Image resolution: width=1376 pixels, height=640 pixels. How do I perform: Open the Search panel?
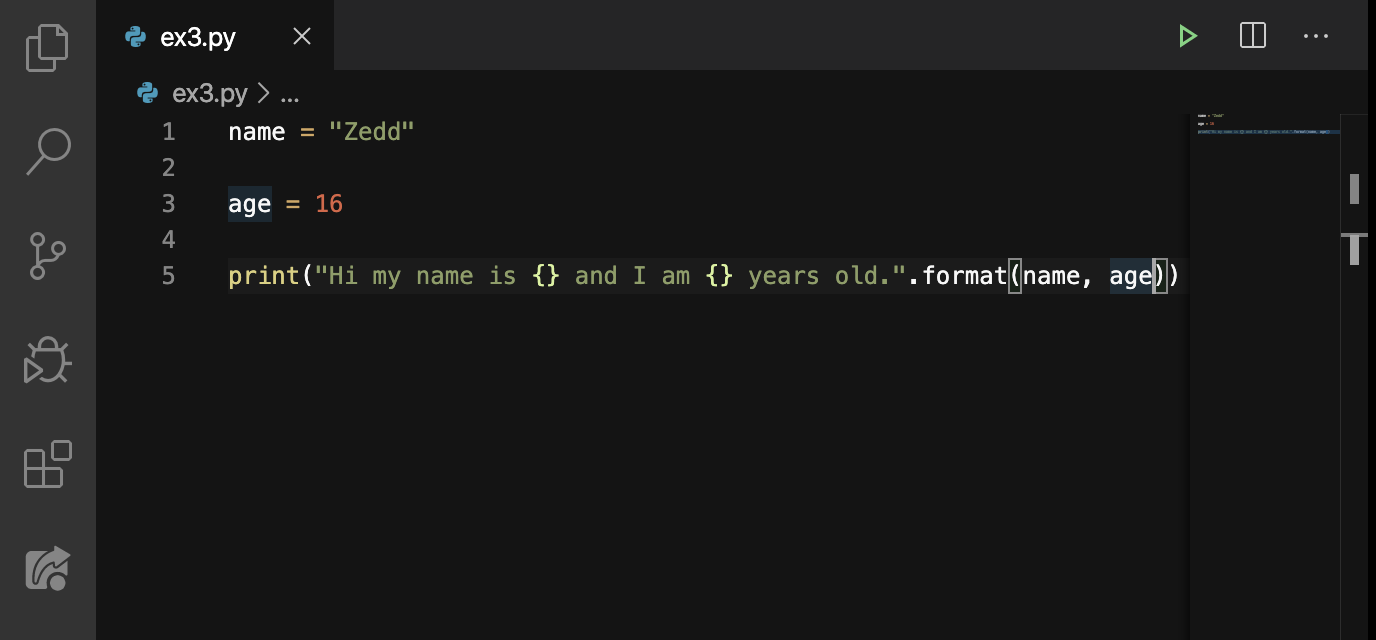click(x=46, y=150)
